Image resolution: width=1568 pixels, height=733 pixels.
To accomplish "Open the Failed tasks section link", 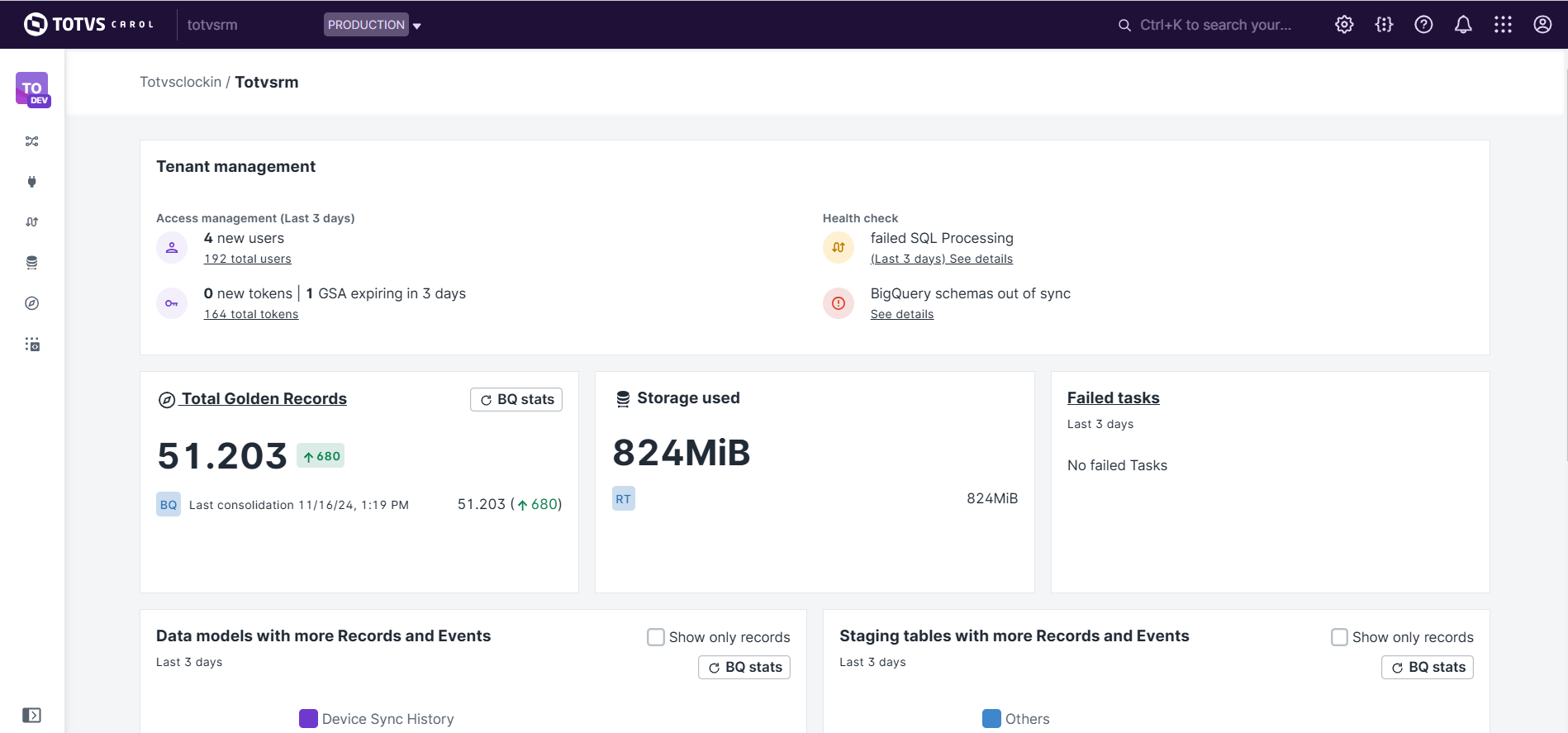I will 1113,398.
